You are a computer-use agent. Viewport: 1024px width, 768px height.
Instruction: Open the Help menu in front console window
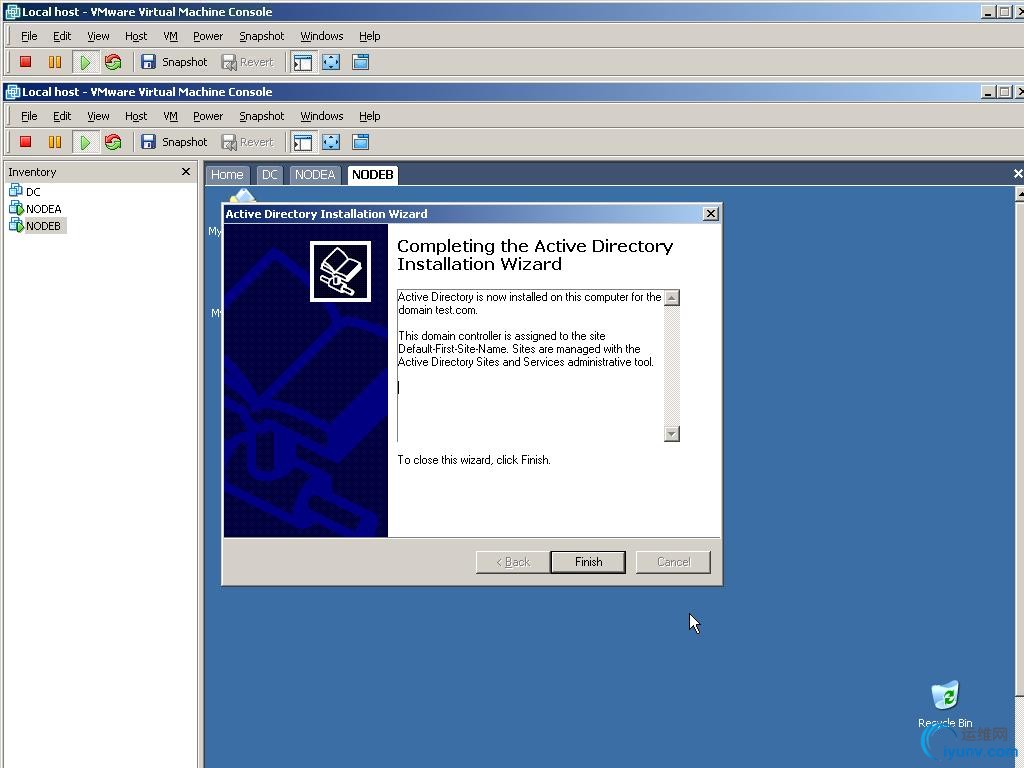point(370,116)
